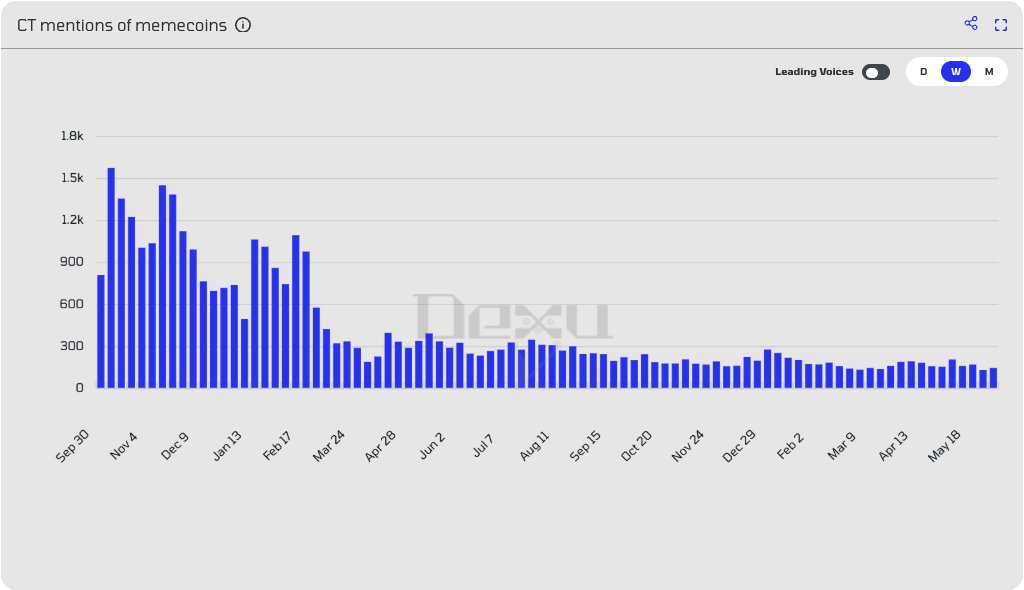This screenshot has width=1024, height=590.
Task: Click the 300 y-axis label
Action: pos(72,346)
